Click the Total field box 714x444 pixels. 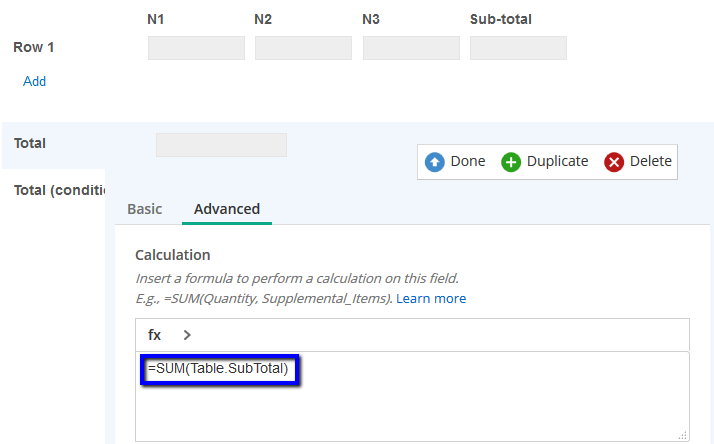pos(221,145)
